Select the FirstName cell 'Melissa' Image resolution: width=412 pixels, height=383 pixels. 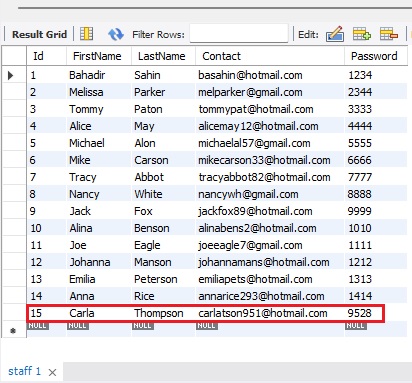(99, 92)
